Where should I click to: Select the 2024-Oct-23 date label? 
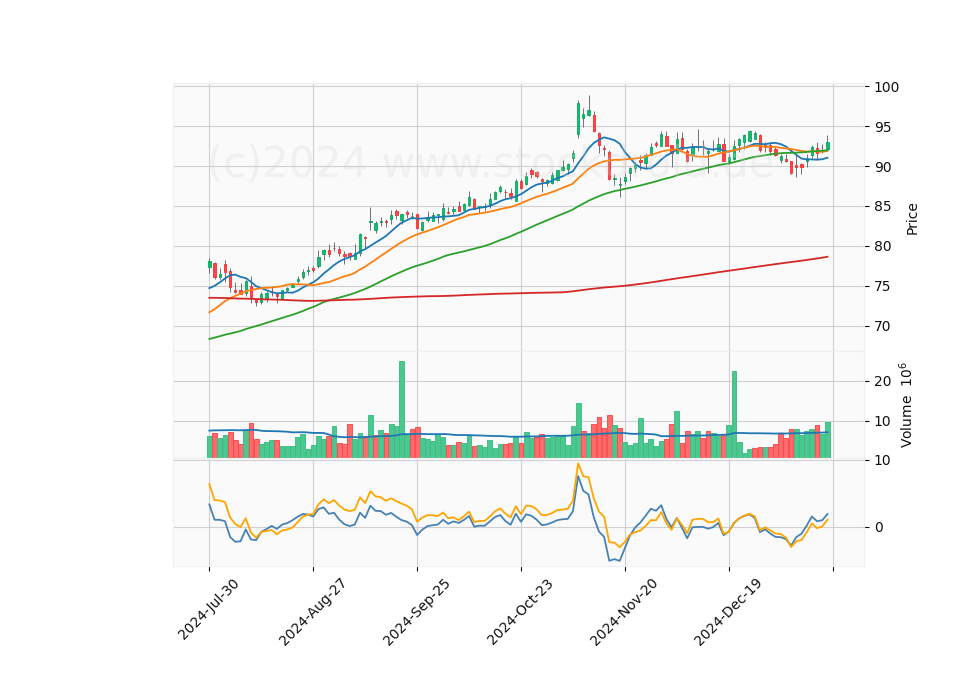coord(520,612)
